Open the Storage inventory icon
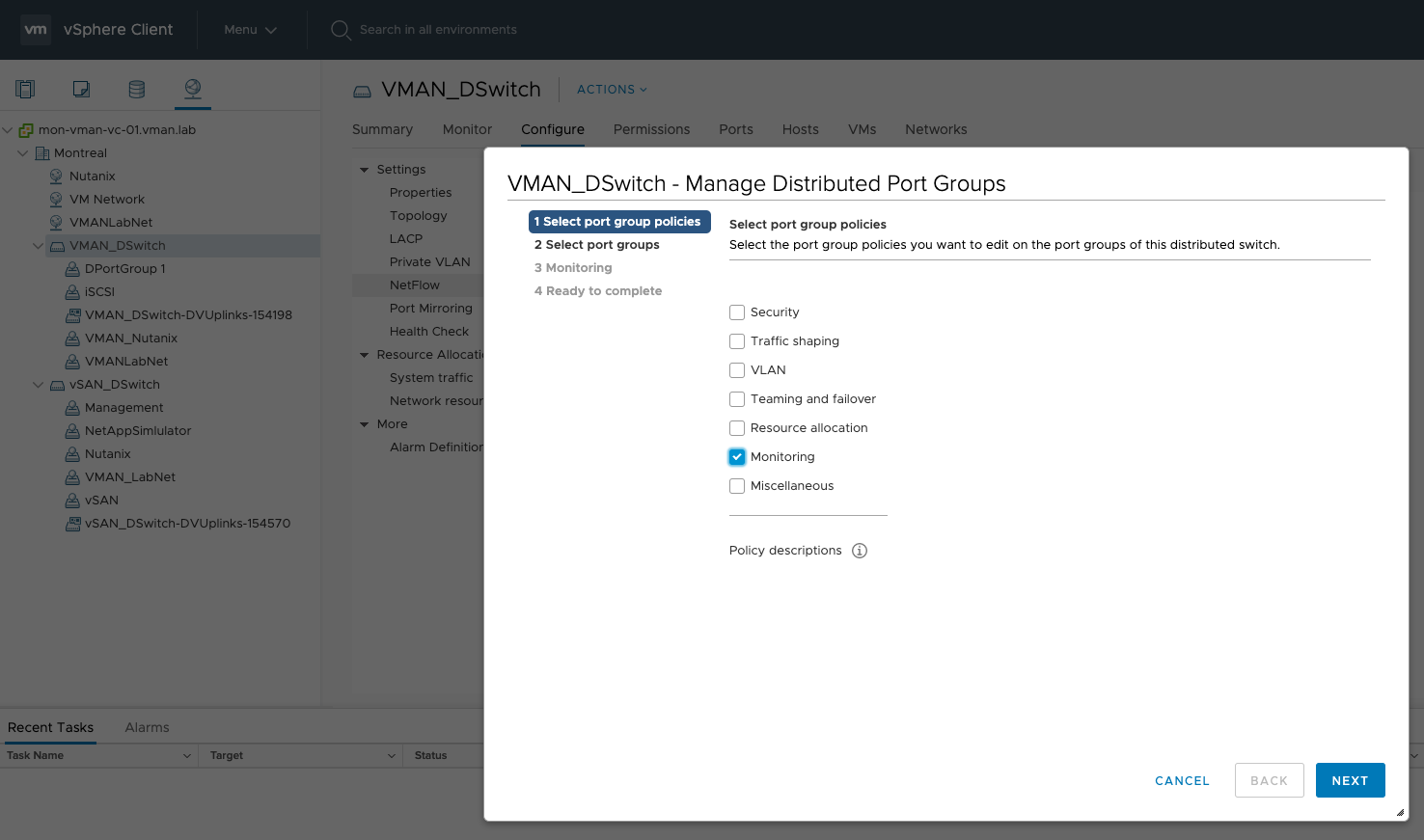 pyautogui.click(x=137, y=90)
